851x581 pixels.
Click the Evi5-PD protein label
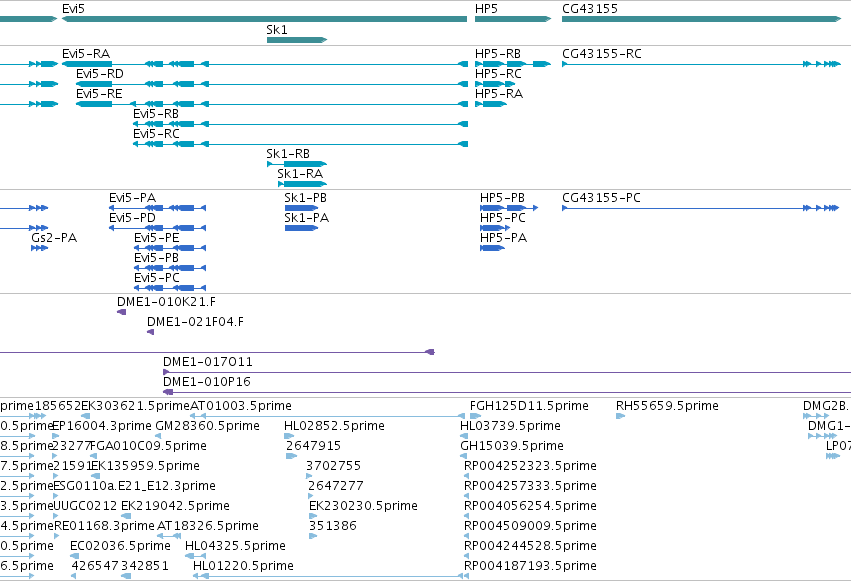click(x=132, y=218)
